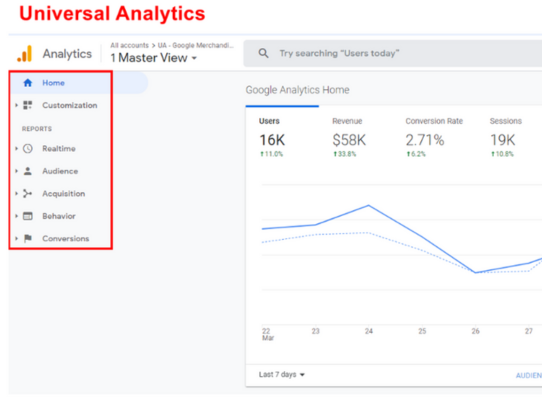Click the All accounts breadcrumb link
542x400 pixels.
(x=129, y=45)
